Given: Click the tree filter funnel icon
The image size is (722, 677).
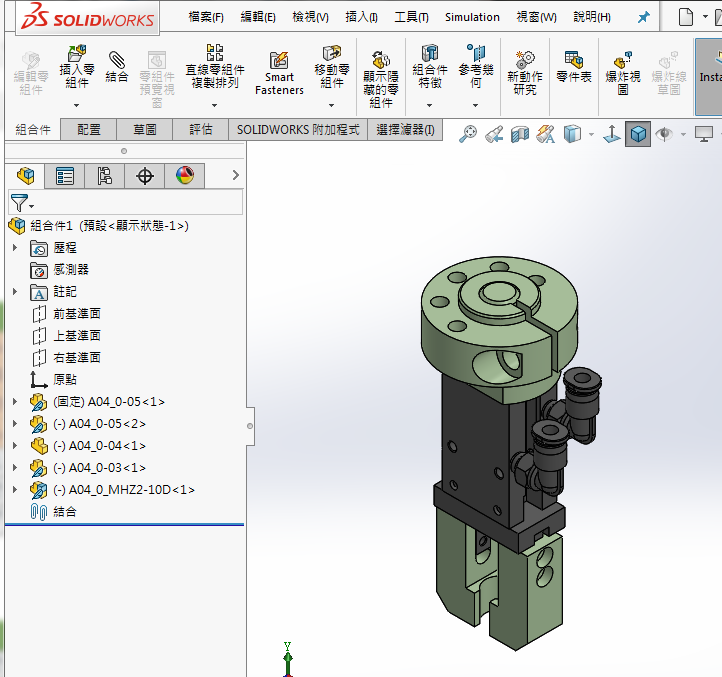Looking at the screenshot, I should [19, 202].
